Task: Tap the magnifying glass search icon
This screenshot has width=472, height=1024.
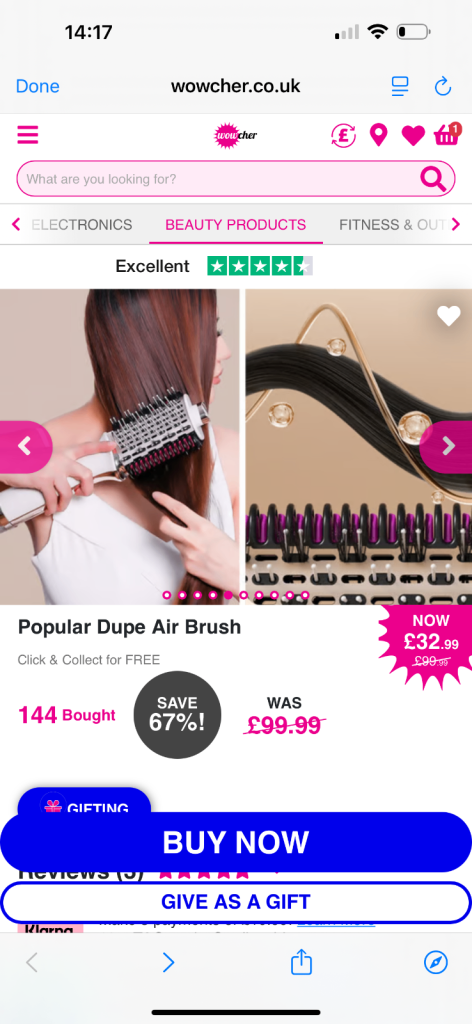Action: tap(433, 178)
